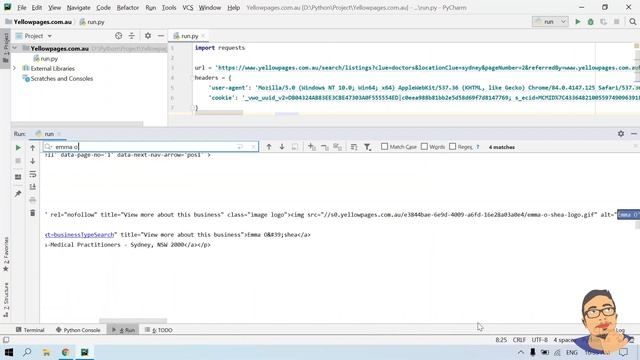Enable the Words checkbox
This screenshot has height=360, width=640.
click(x=424, y=146)
